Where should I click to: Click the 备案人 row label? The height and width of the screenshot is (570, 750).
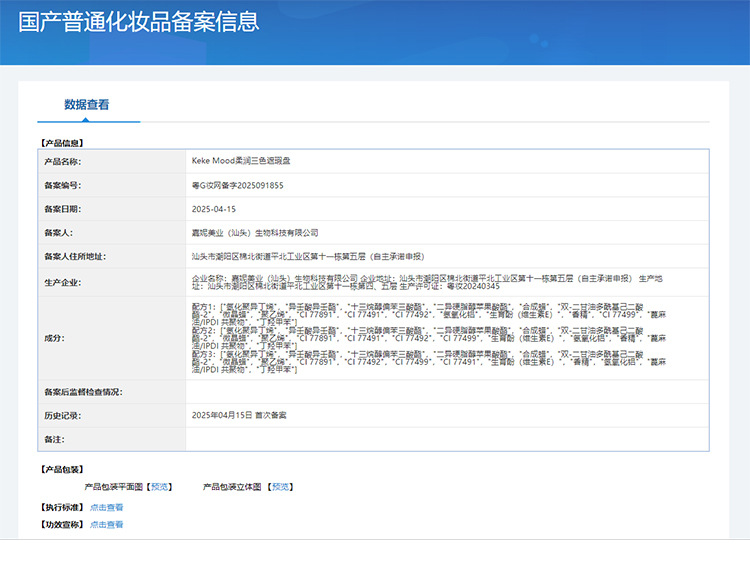pyautogui.click(x=59, y=233)
